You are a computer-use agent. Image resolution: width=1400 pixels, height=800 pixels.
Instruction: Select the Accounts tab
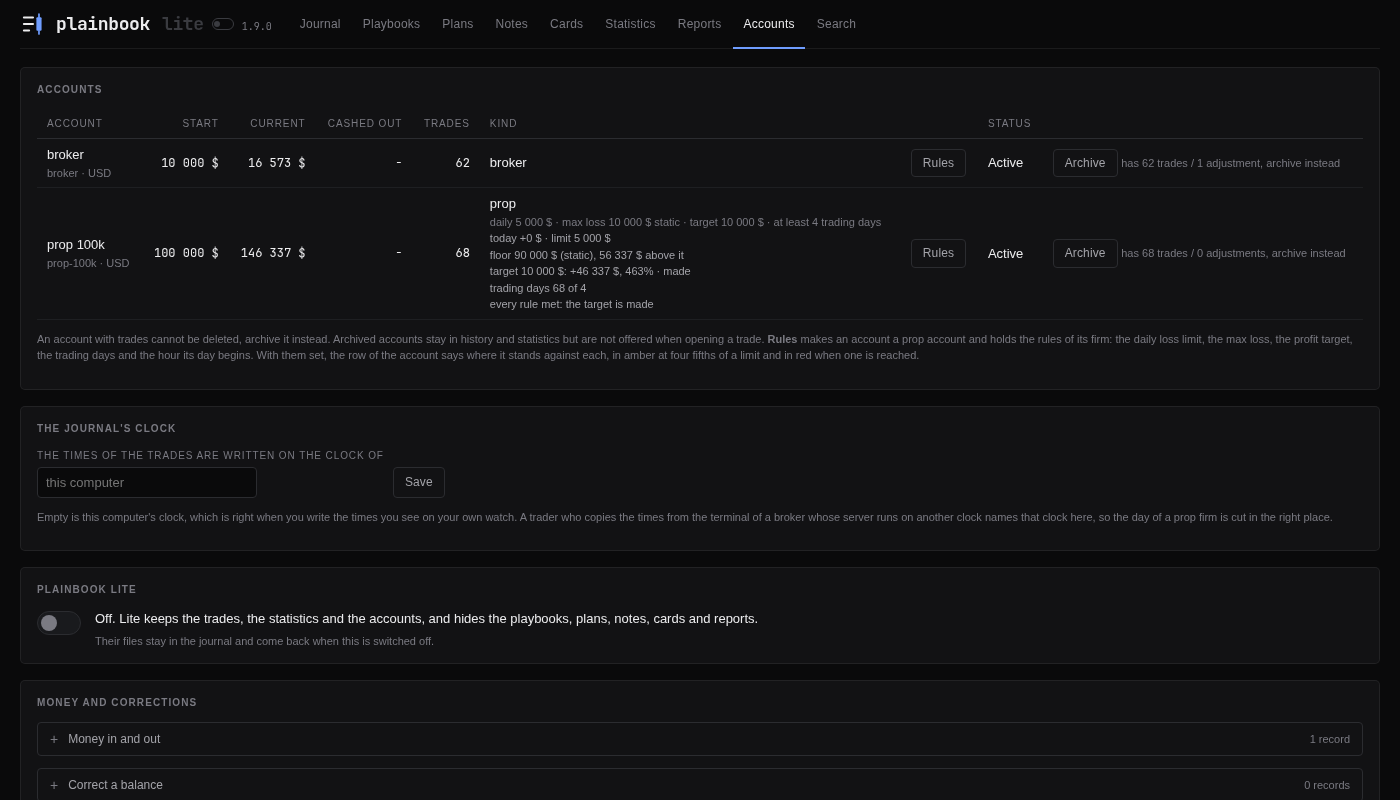(769, 24)
